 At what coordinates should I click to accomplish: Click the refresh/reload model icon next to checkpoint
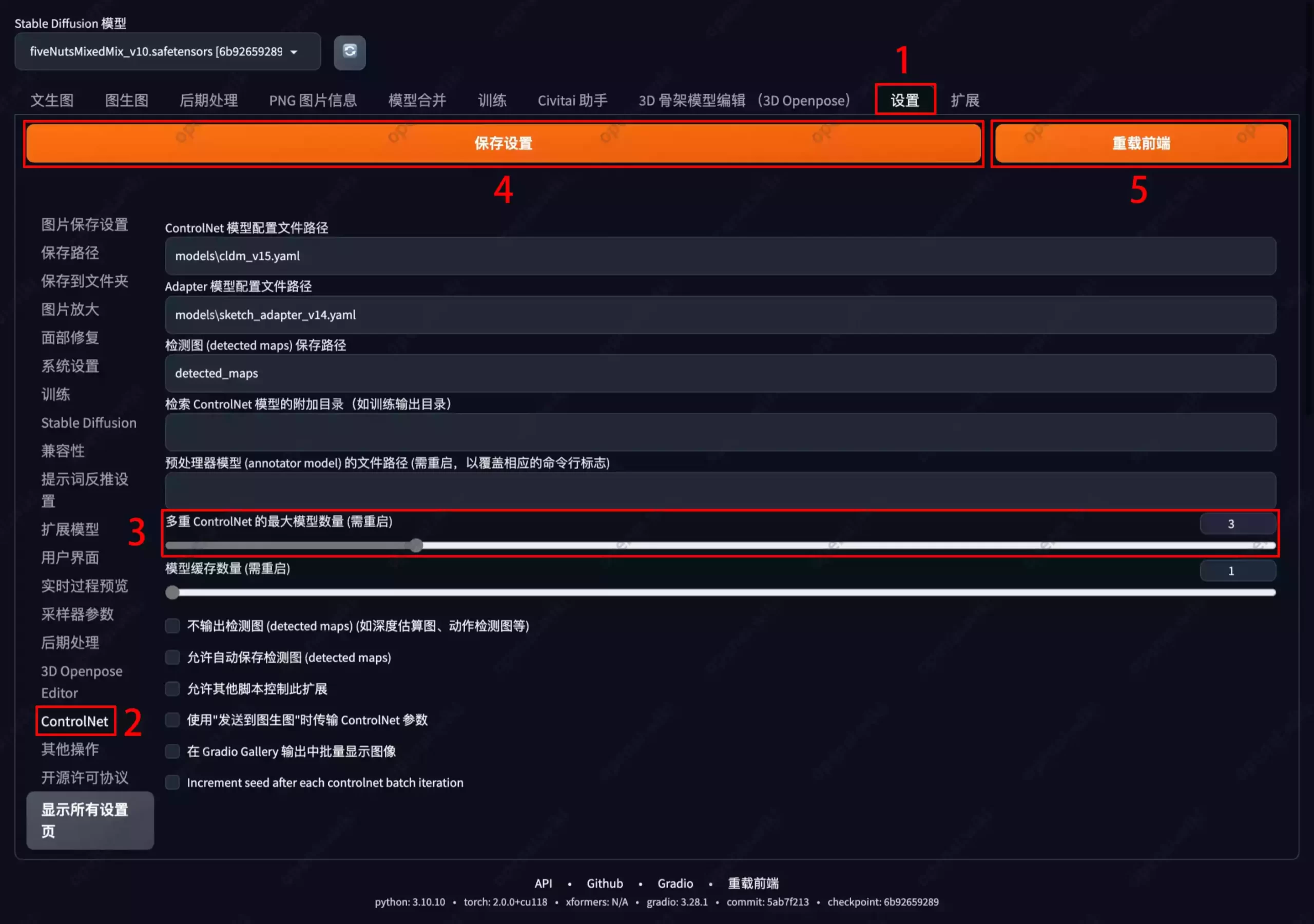tap(350, 51)
